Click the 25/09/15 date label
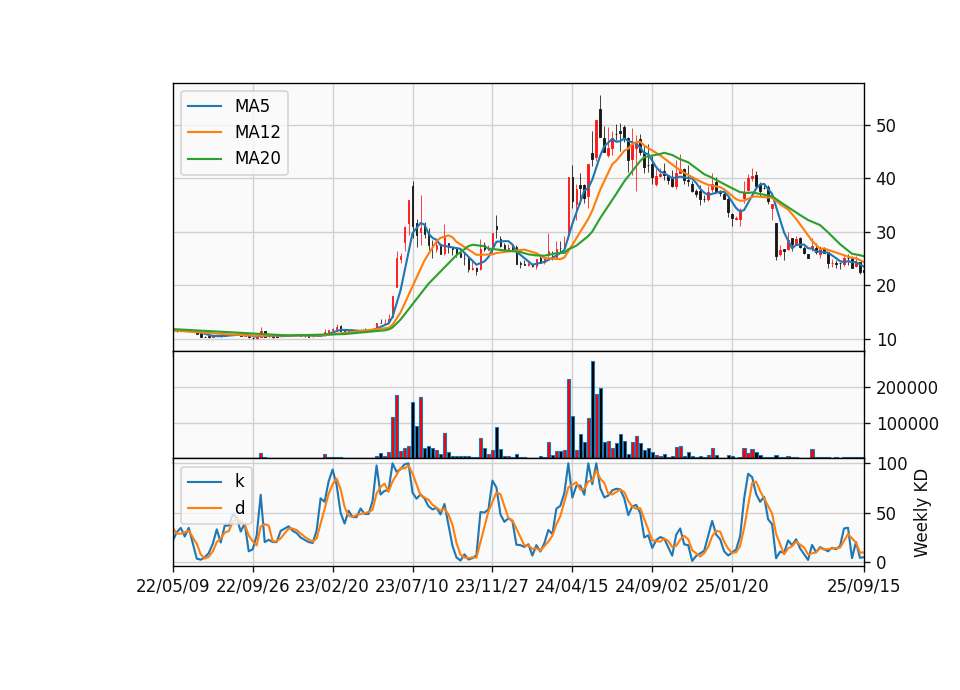The image size is (960, 690). (x=864, y=586)
